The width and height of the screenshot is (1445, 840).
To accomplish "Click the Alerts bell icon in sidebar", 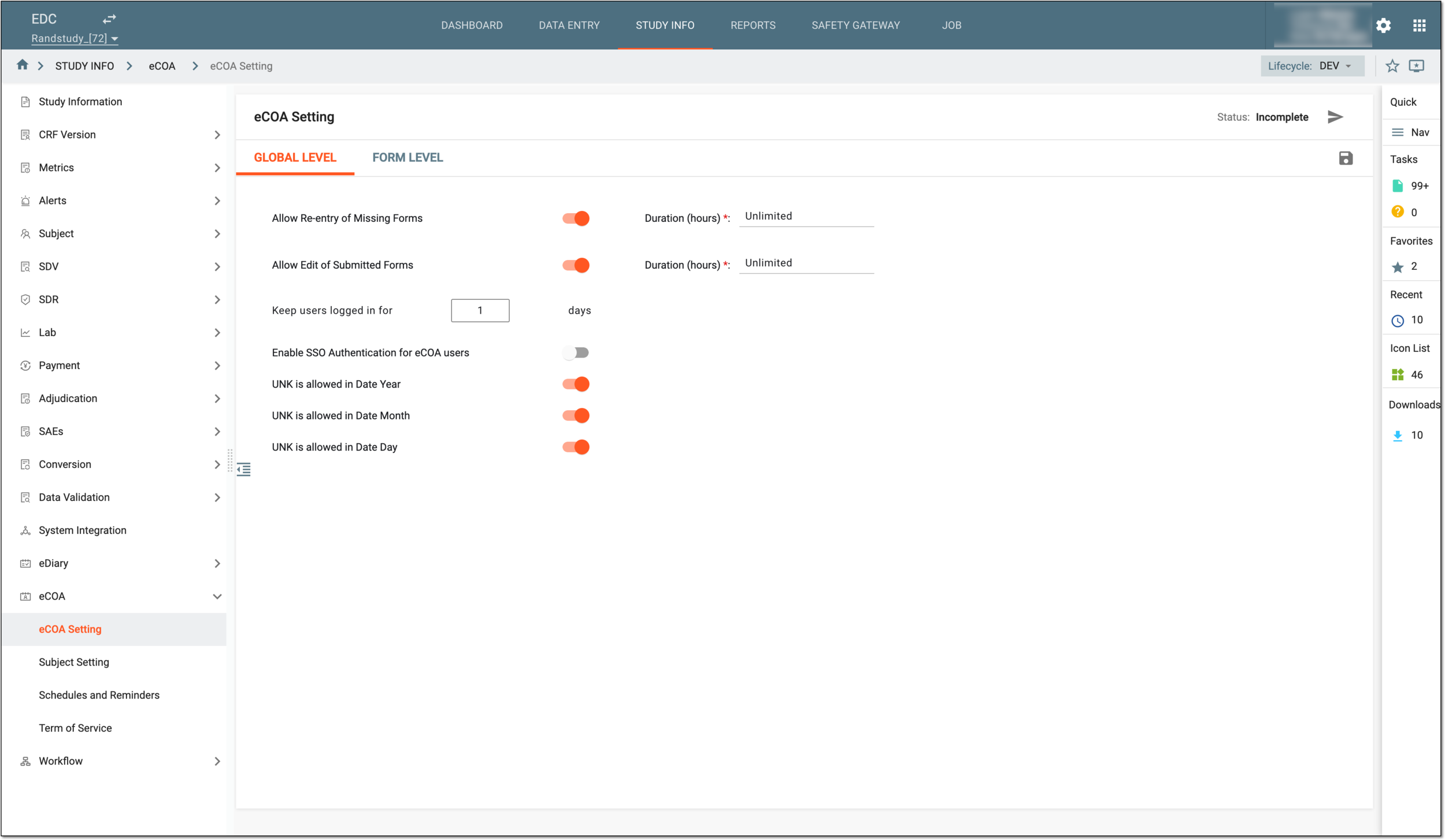I will point(25,200).
